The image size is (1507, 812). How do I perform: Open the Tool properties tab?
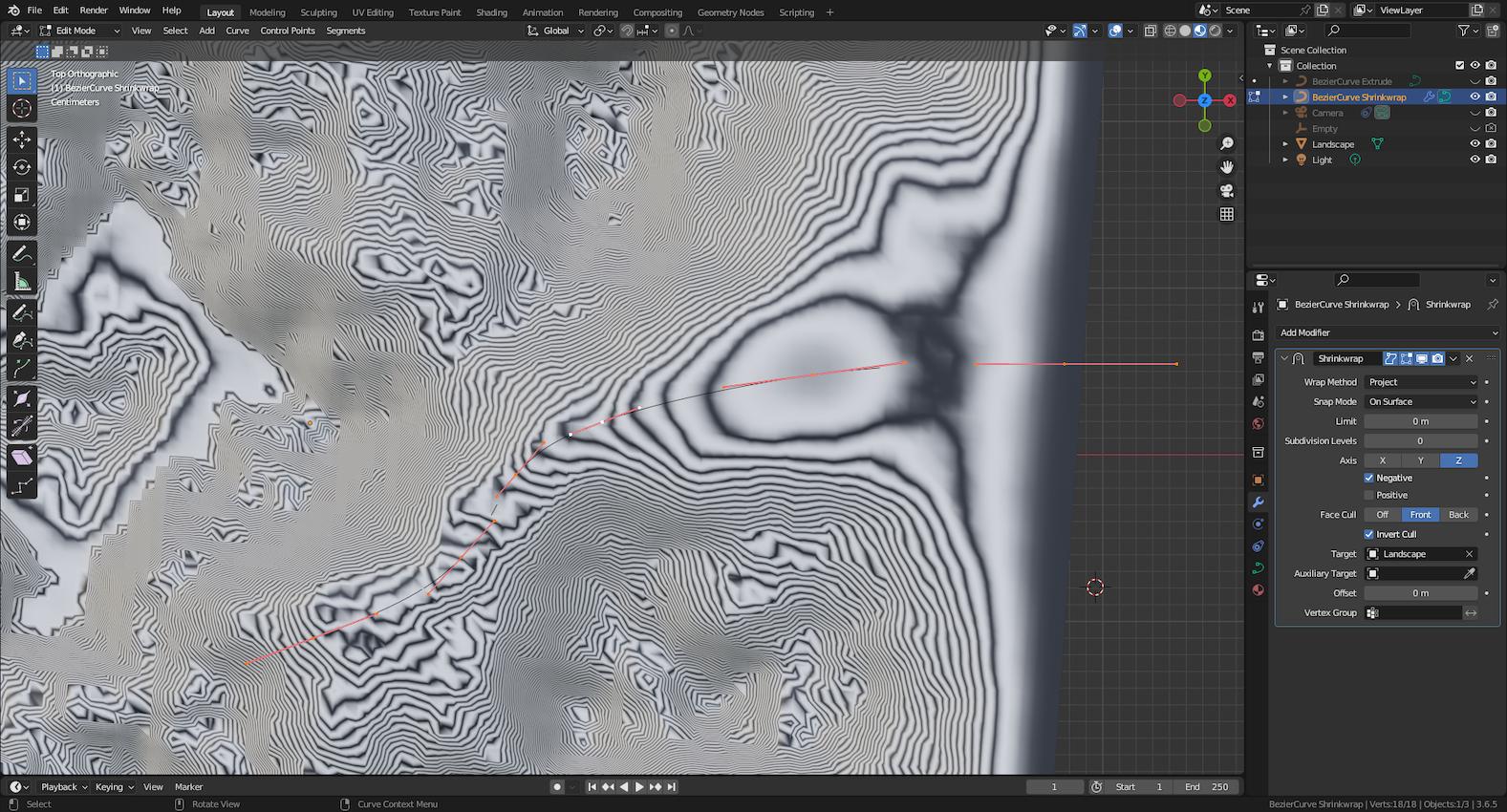coord(1258,307)
